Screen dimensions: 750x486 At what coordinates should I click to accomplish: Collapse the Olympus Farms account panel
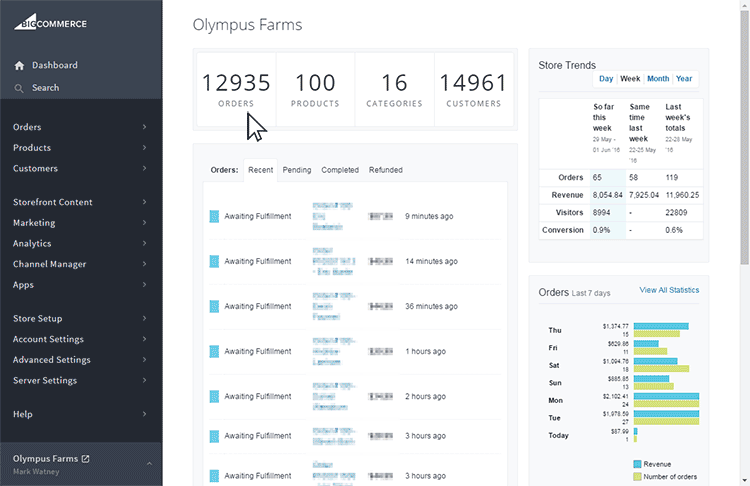coord(149,464)
